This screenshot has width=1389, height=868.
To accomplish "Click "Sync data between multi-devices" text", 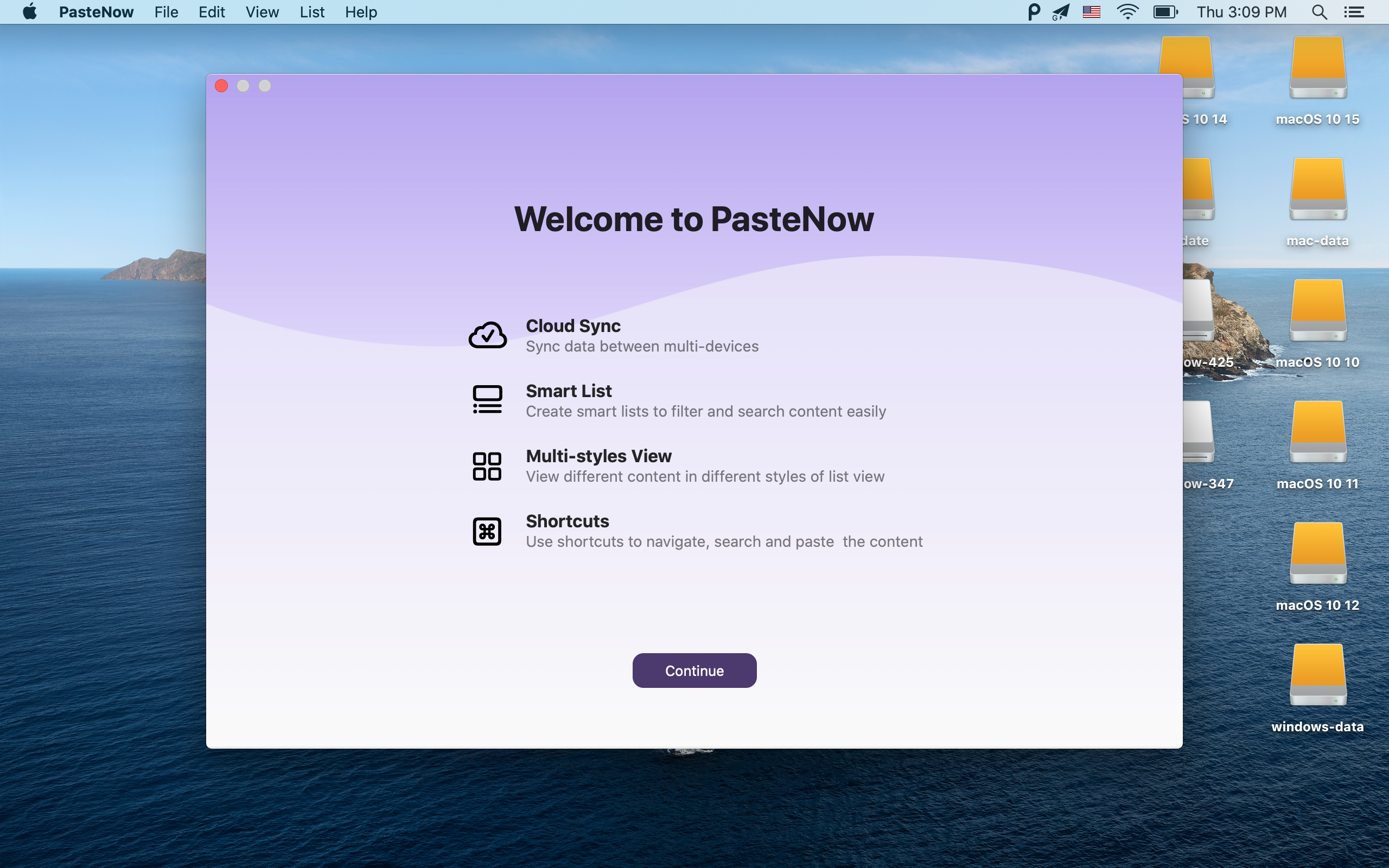I will 642,346.
